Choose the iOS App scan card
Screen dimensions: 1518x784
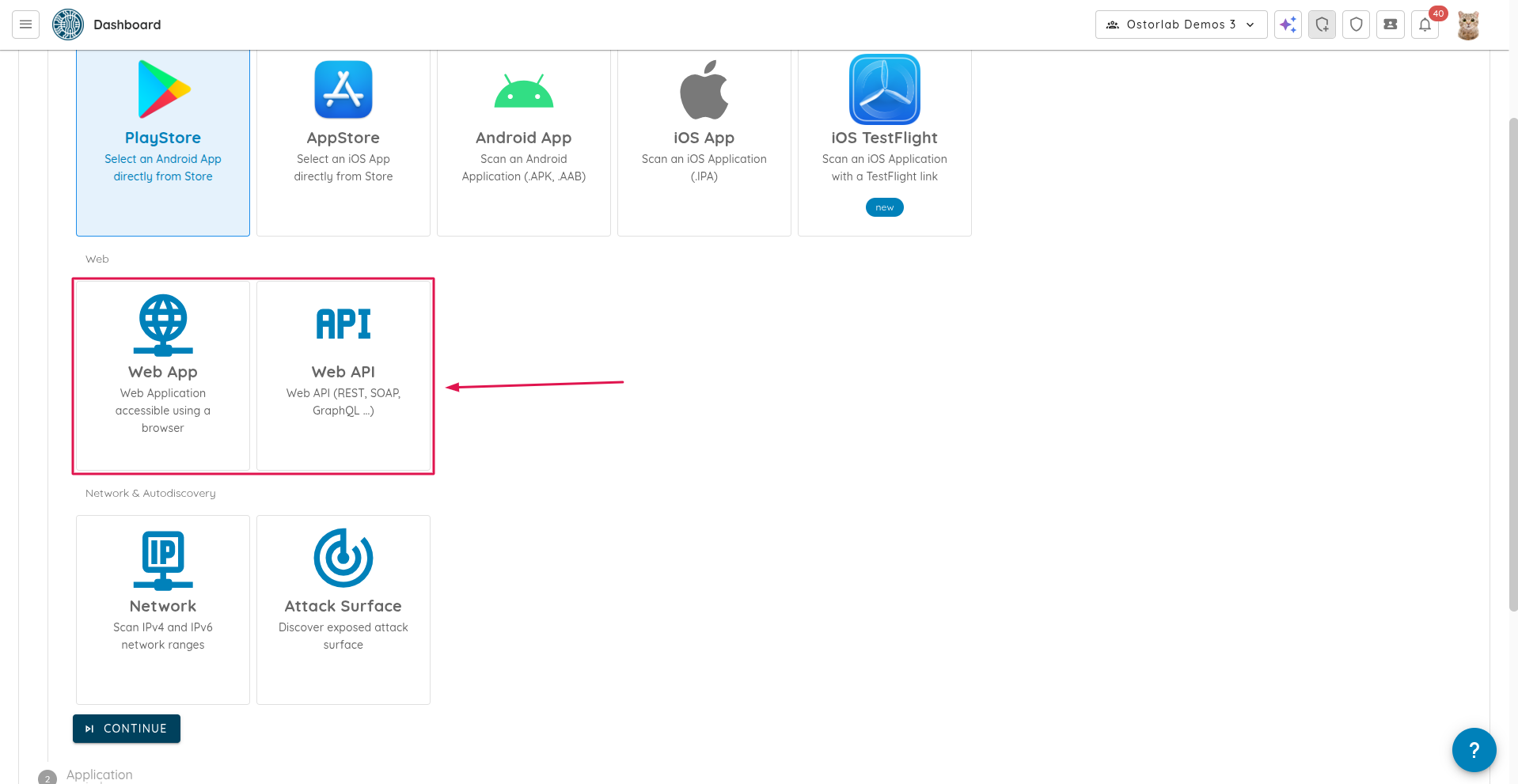704,142
